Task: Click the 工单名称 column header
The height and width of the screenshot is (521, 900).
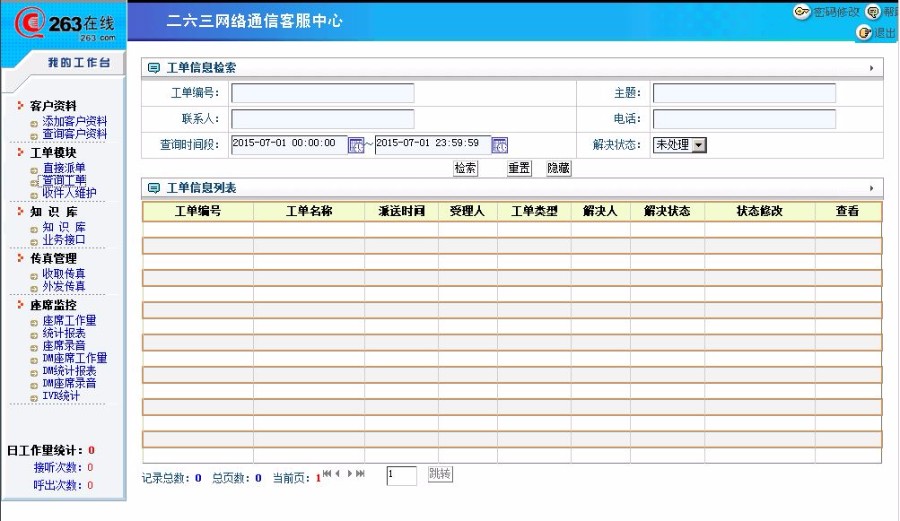Action: pos(309,211)
